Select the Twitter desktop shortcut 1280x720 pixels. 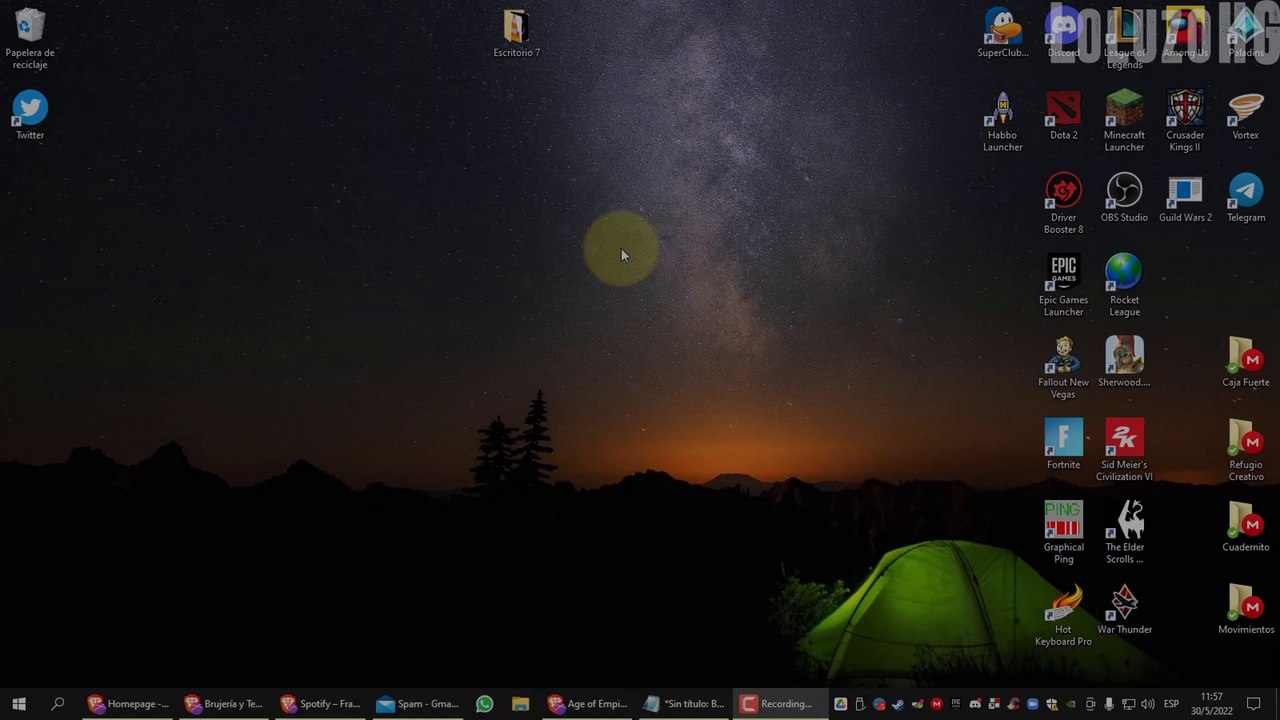pos(30,115)
